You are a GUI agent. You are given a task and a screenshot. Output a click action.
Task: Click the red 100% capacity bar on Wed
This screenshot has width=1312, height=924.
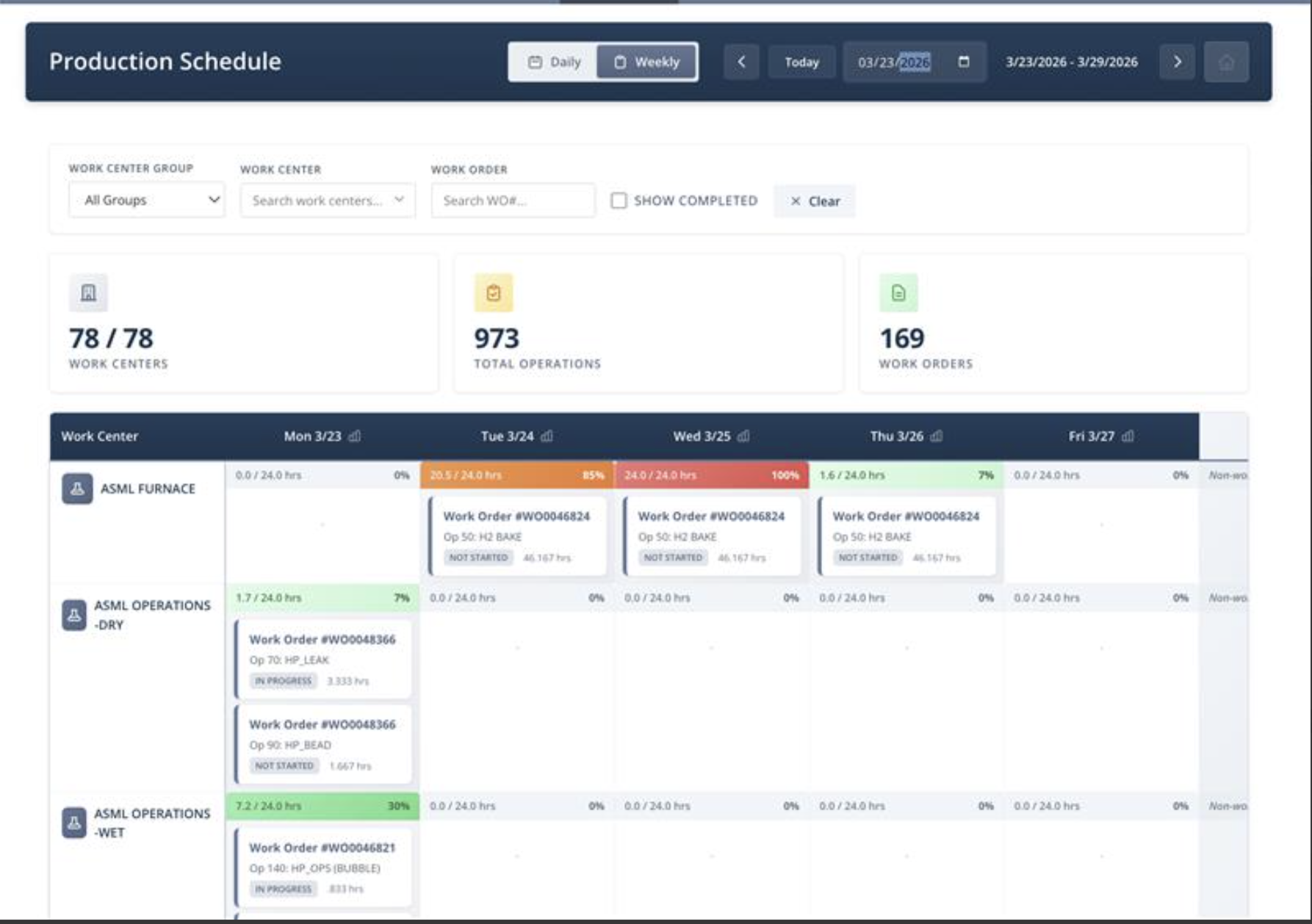tap(710, 475)
